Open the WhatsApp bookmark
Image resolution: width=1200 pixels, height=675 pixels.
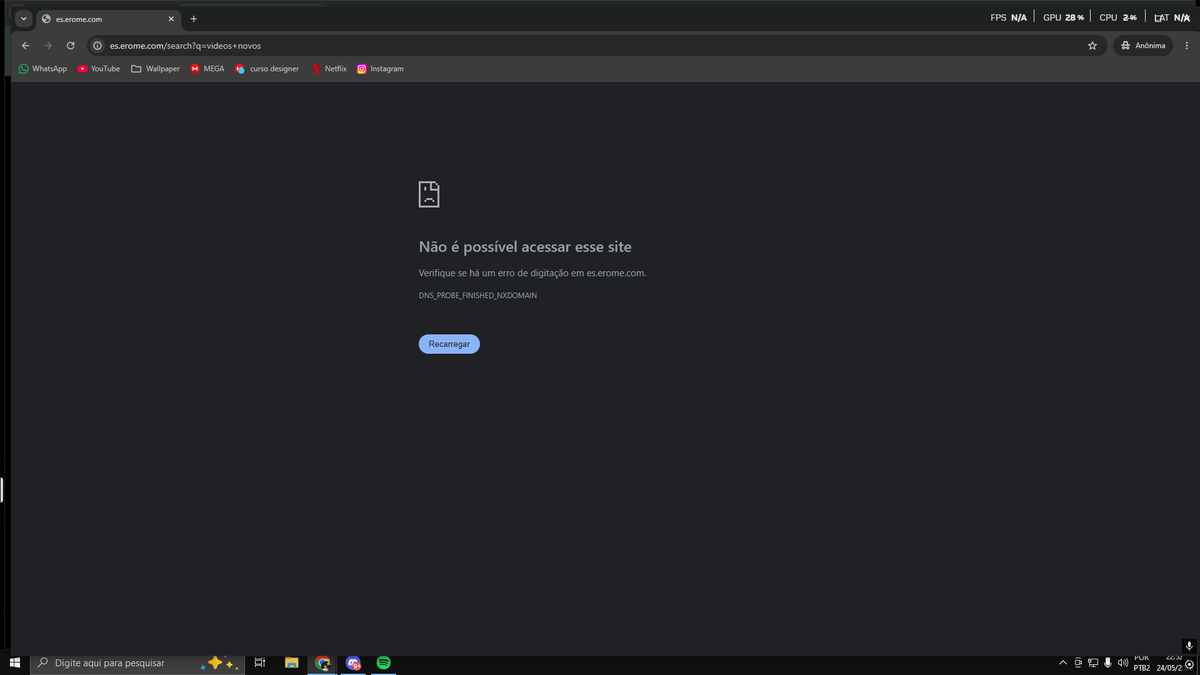coord(43,69)
